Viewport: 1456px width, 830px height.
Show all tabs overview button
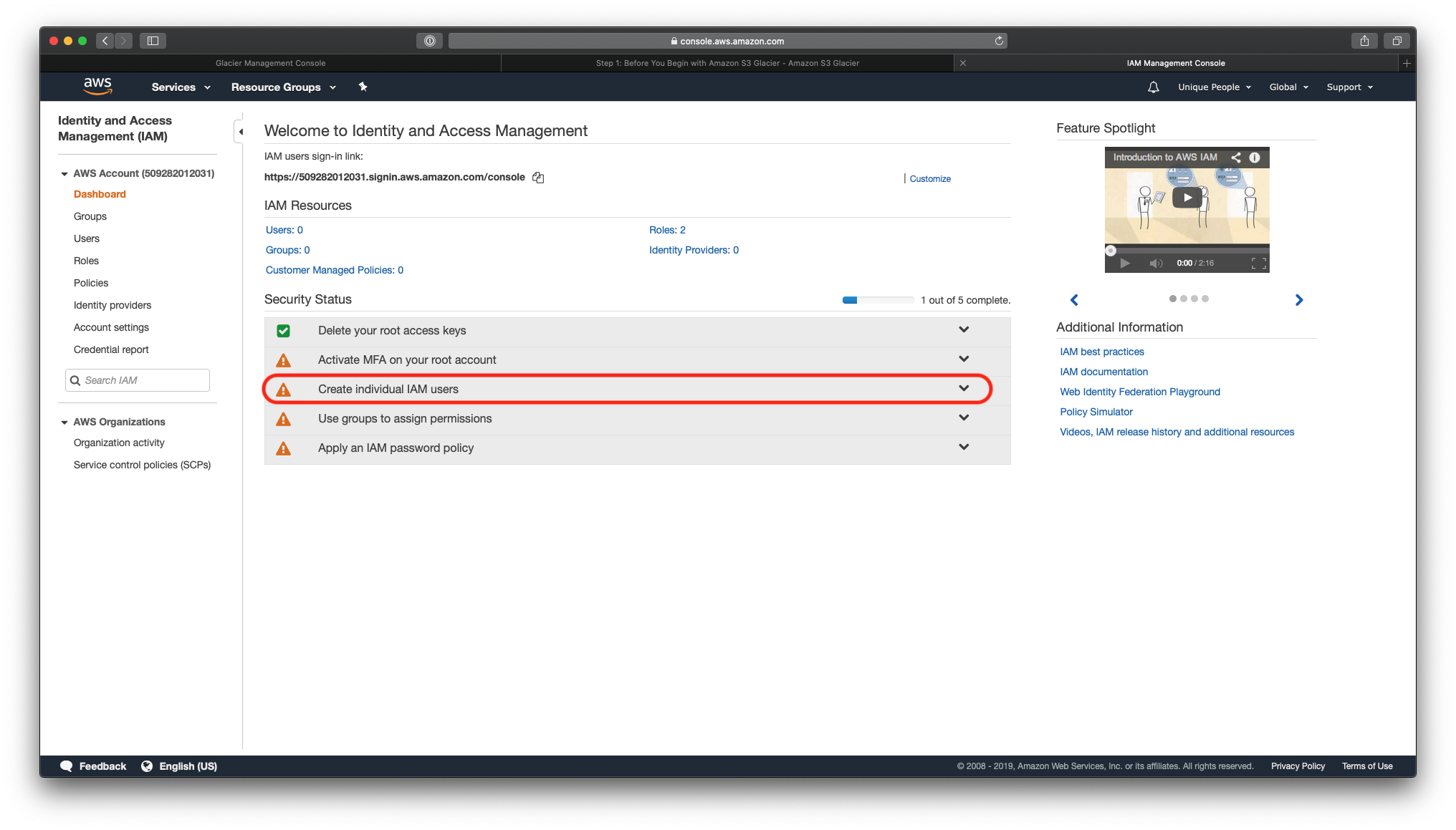pyautogui.click(x=1397, y=41)
